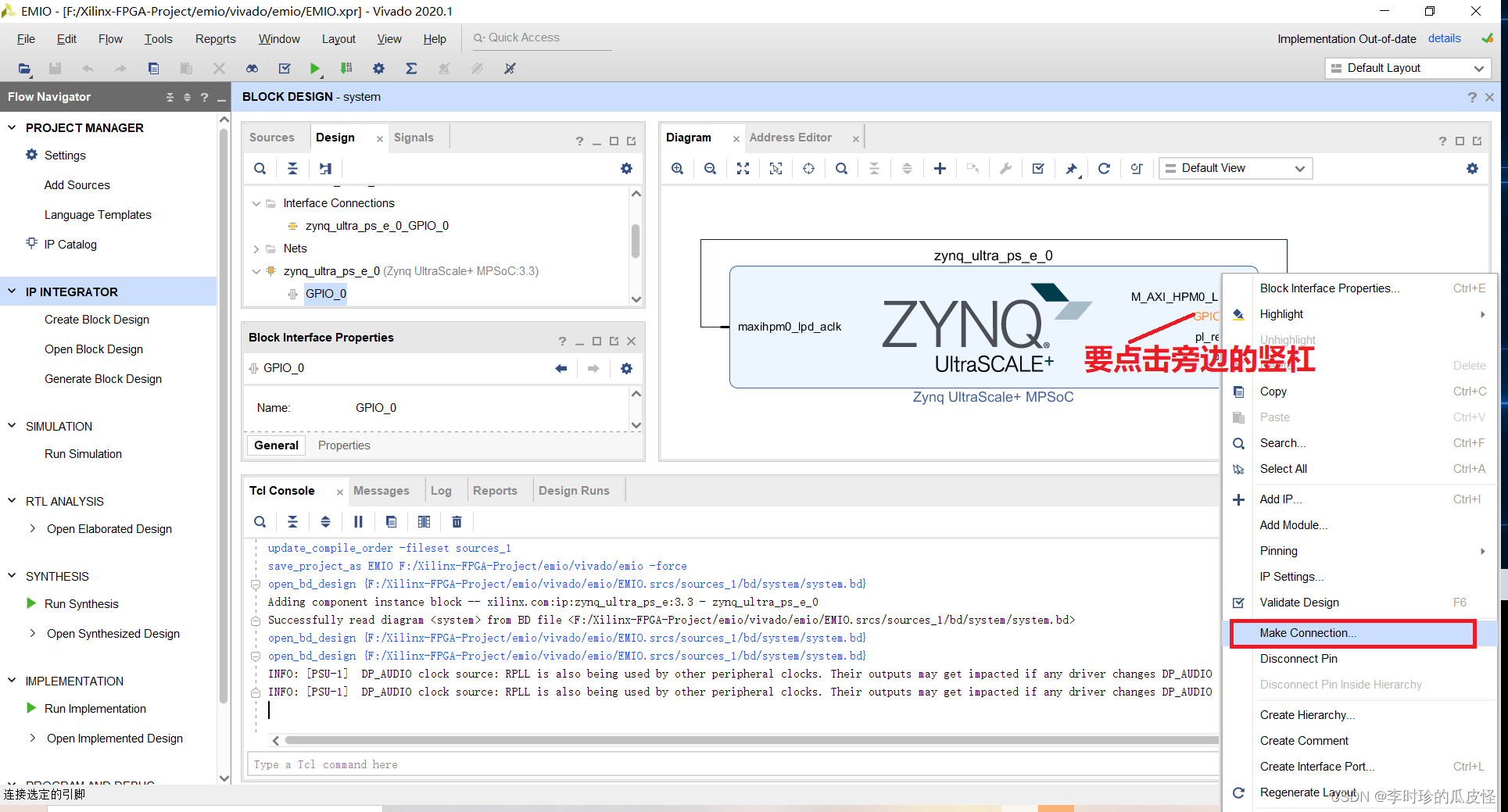Image resolution: width=1508 pixels, height=812 pixels.
Task: Collapse the Interface Connections tree node
Action: [256, 202]
